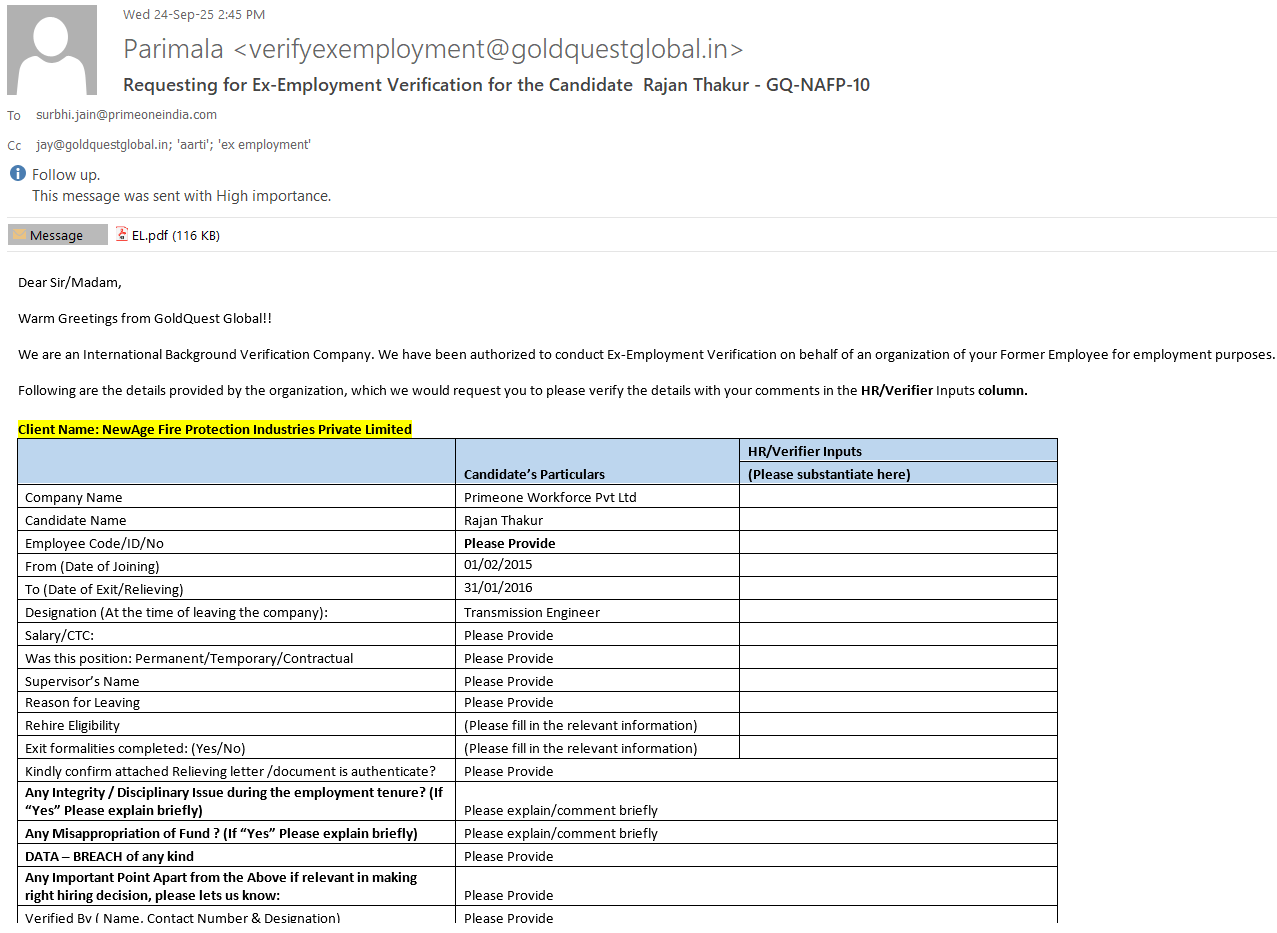Image resolution: width=1277 pixels, height=933 pixels.
Task: Click the sender avatar placeholder picture
Action: coord(52,50)
